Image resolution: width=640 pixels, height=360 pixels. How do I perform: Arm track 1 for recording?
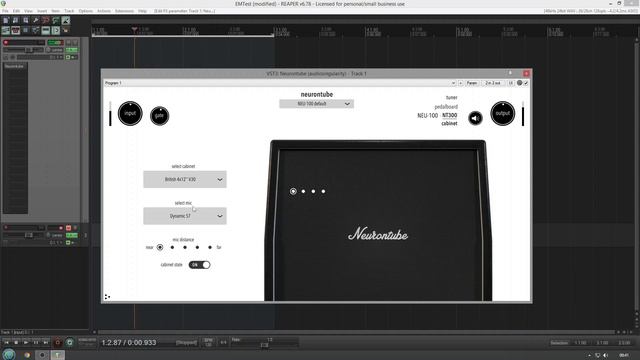point(6,42)
